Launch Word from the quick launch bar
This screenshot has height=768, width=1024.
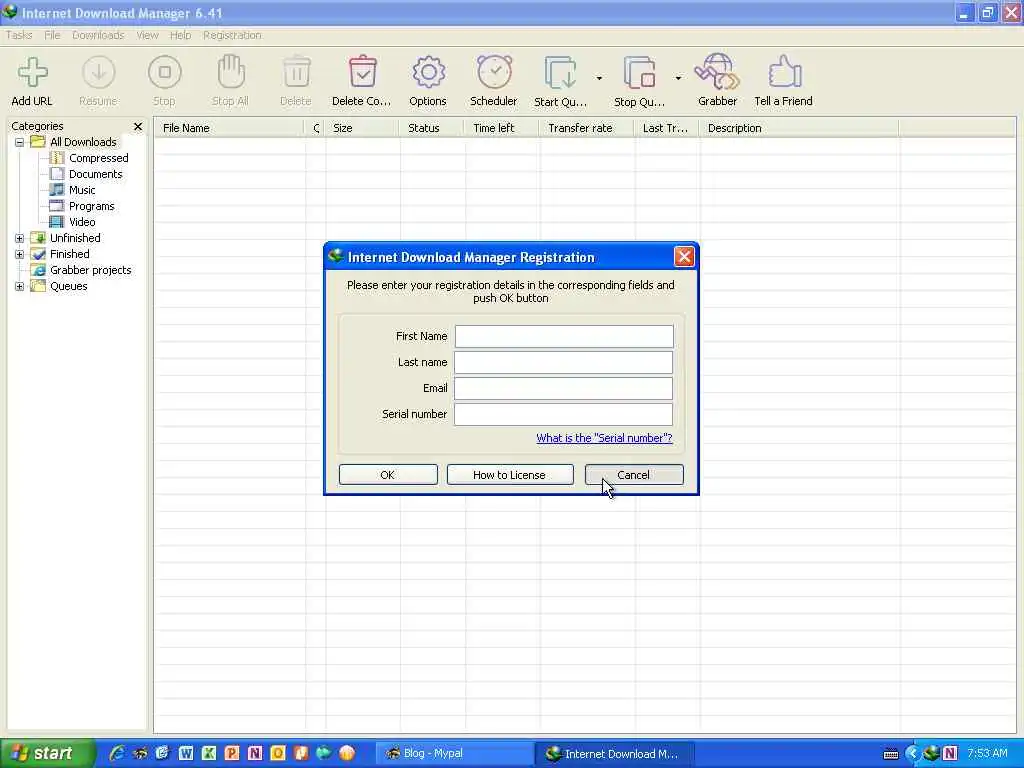[185, 754]
